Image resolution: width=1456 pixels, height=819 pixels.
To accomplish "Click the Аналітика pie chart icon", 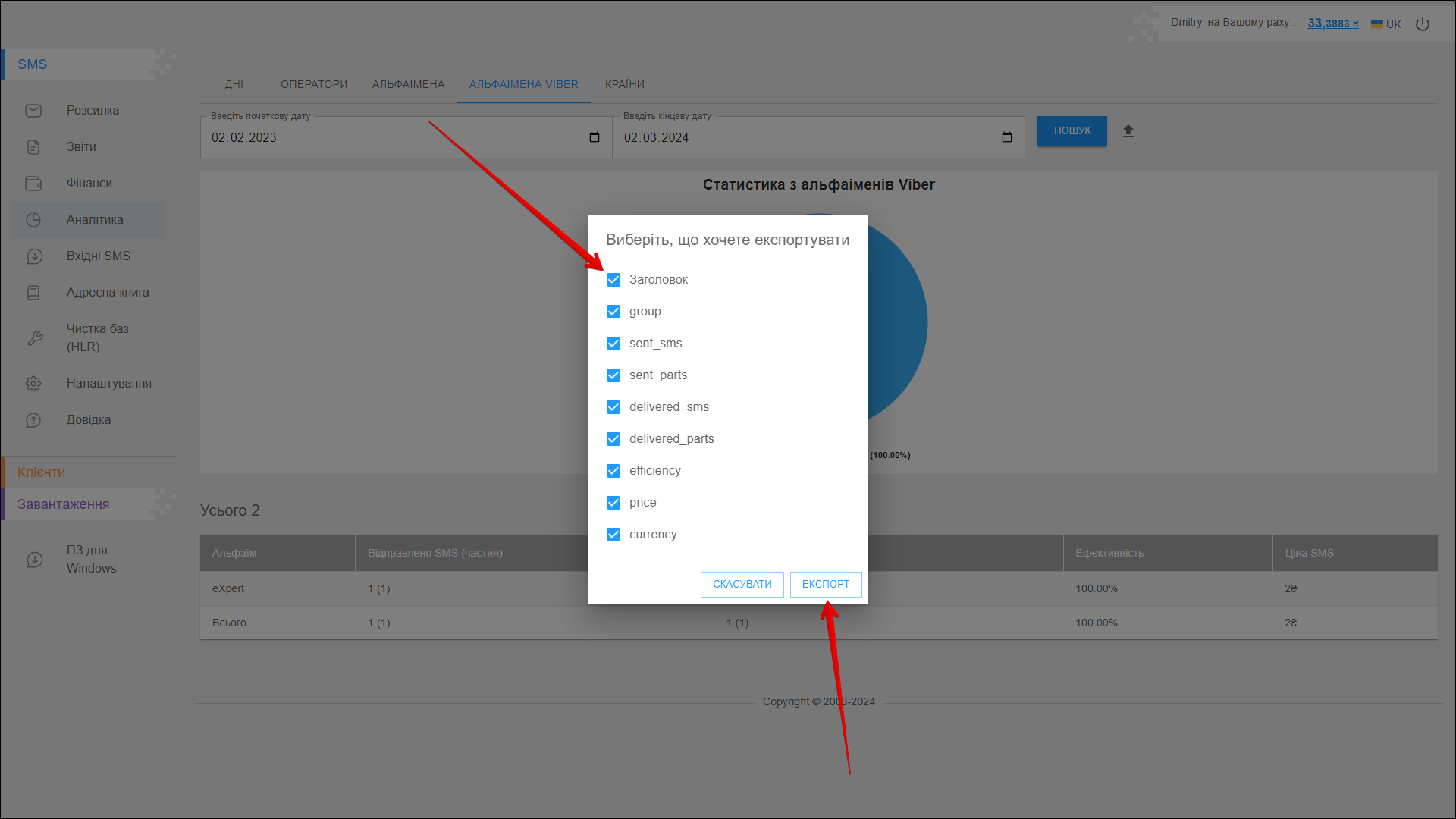I will point(33,220).
